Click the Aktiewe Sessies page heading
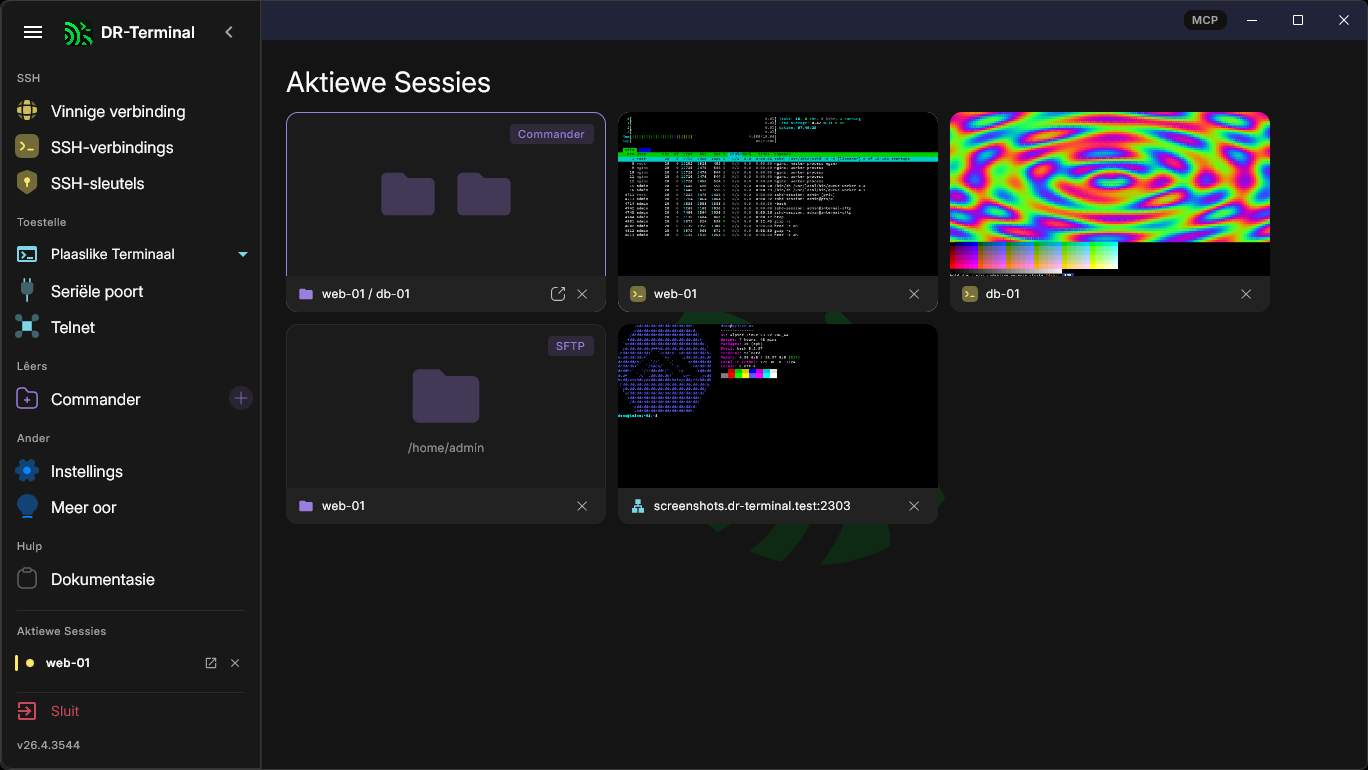 click(x=388, y=82)
